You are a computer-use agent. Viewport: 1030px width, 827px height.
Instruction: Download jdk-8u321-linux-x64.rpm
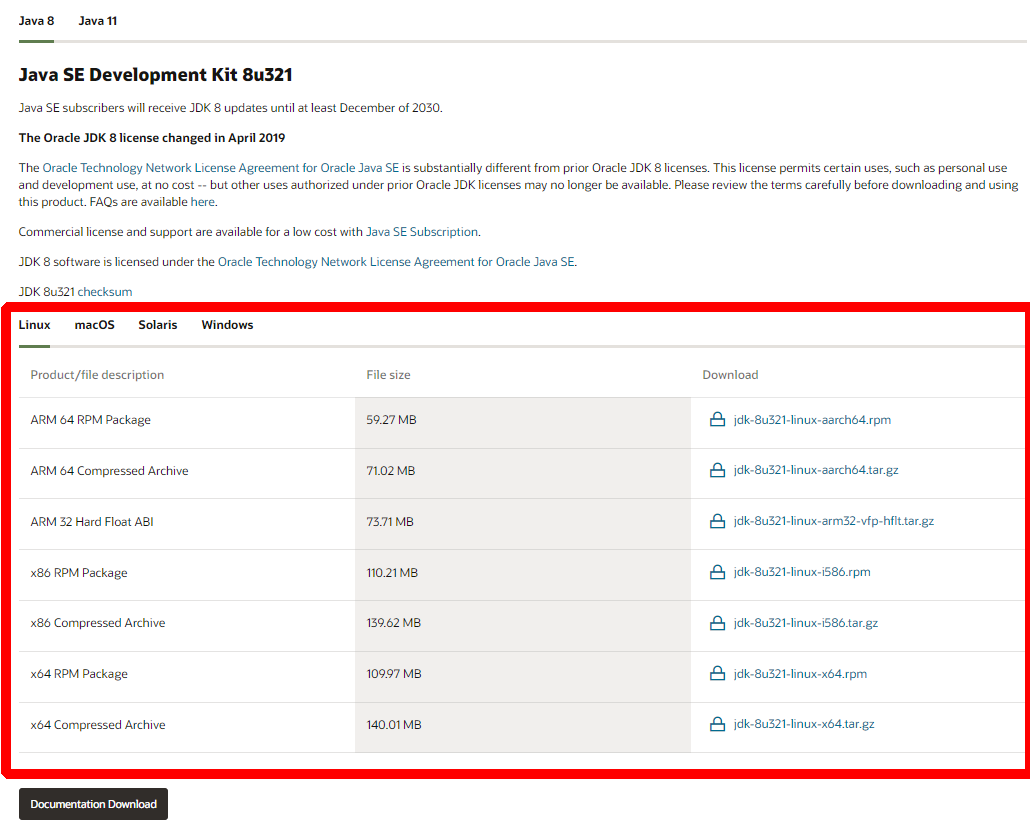pyautogui.click(x=800, y=673)
